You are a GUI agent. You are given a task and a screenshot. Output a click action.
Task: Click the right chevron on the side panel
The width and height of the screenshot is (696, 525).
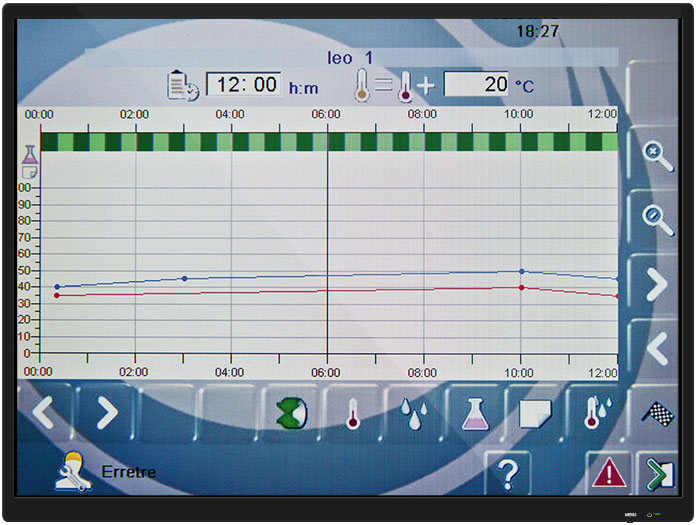657,284
